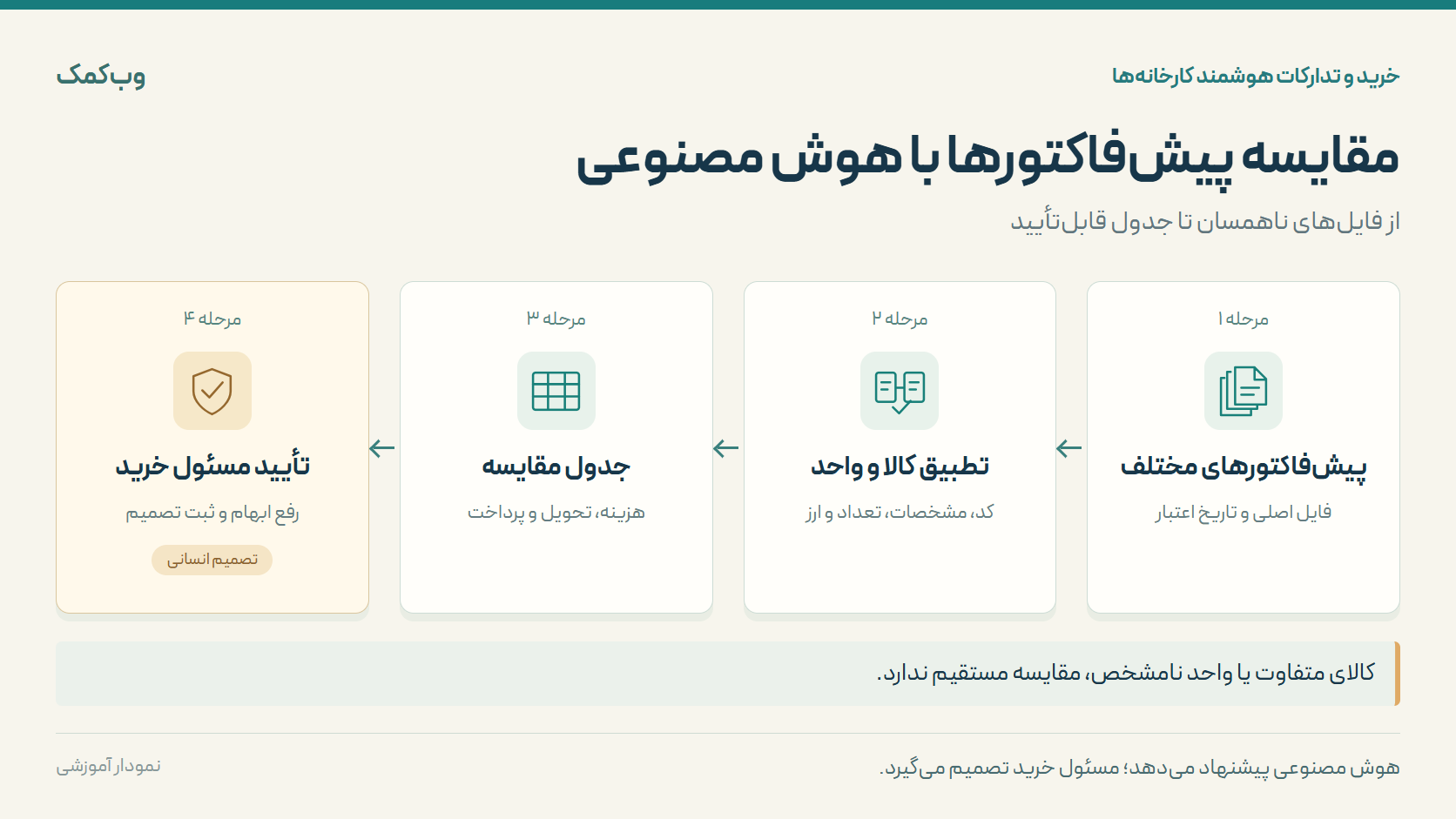
Task: Click the heading تطبیق کالا و واحد
Action: coord(900,467)
